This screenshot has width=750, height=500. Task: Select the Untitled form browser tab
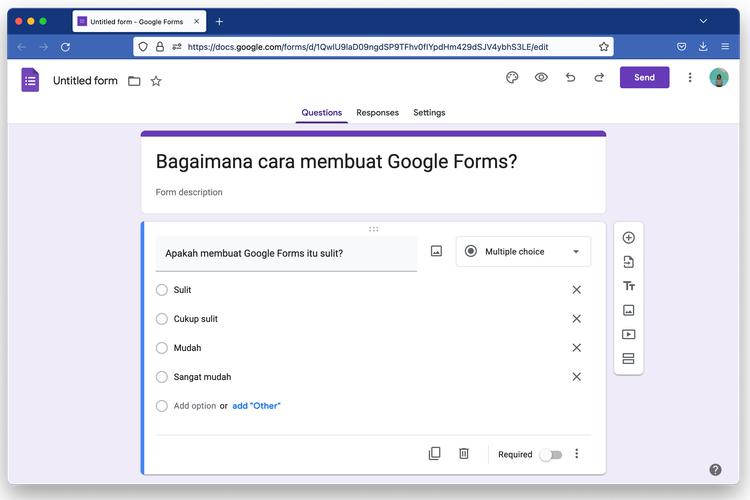139,22
